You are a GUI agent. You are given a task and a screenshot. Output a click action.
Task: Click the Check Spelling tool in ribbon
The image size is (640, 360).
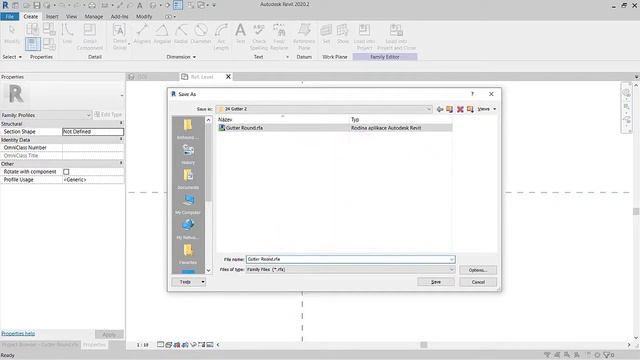coord(259,36)
